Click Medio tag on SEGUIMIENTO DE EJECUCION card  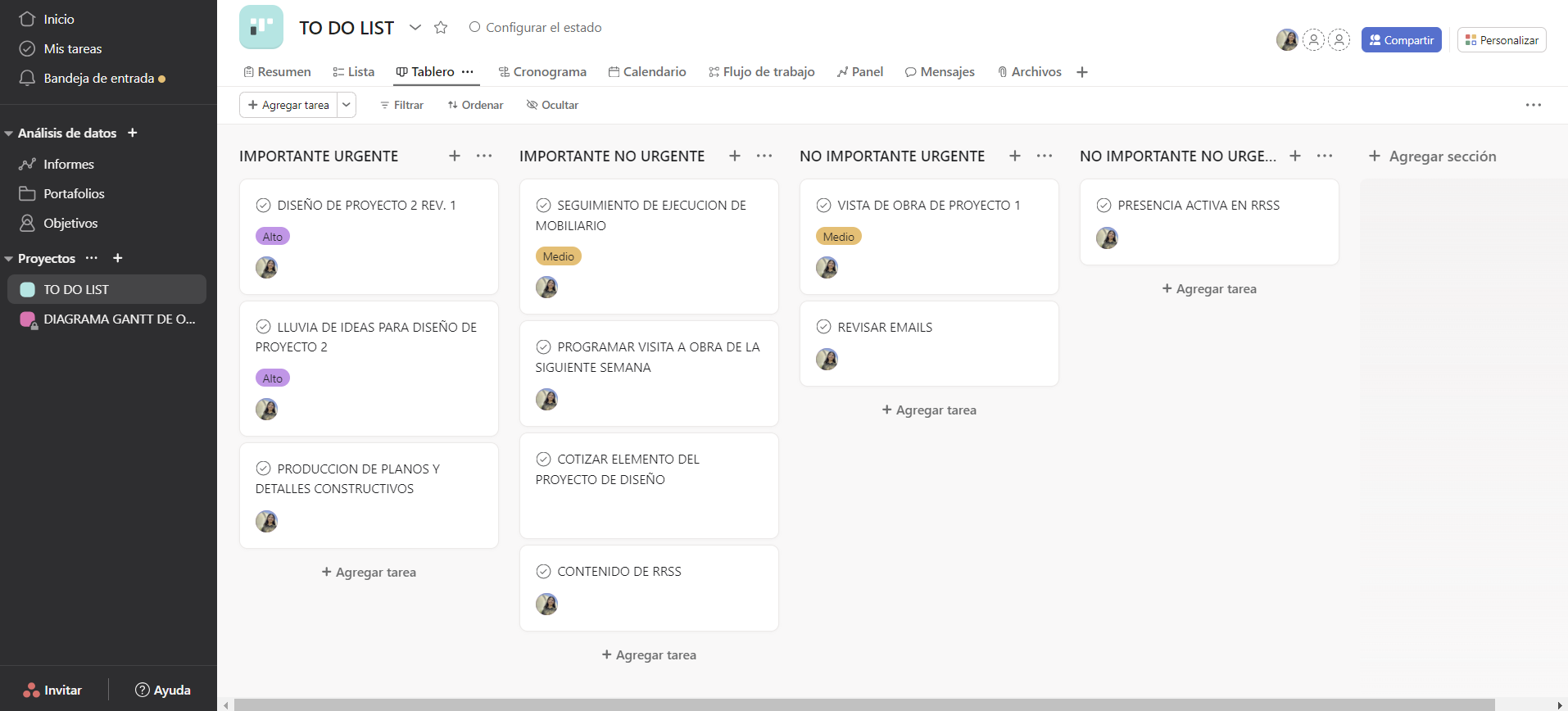point(558,256)
